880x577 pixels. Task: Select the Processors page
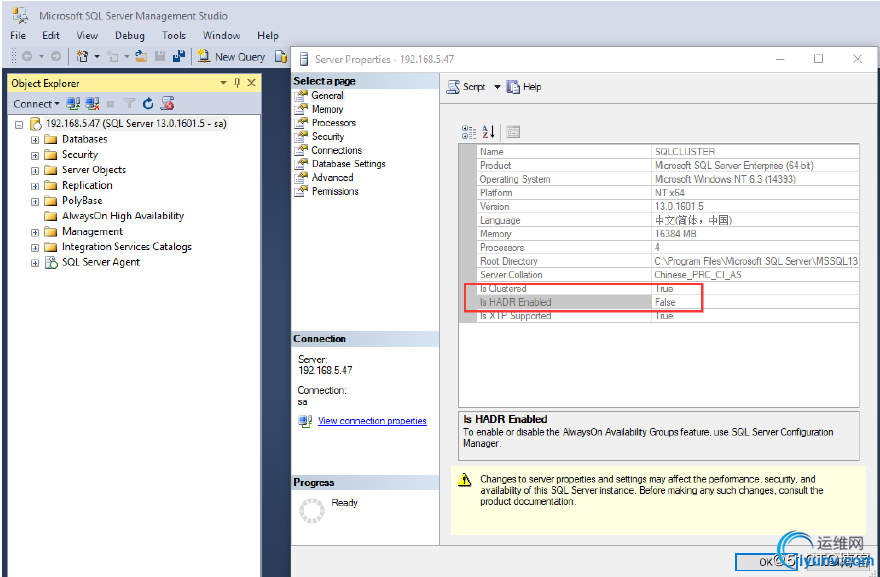point(334,123)
